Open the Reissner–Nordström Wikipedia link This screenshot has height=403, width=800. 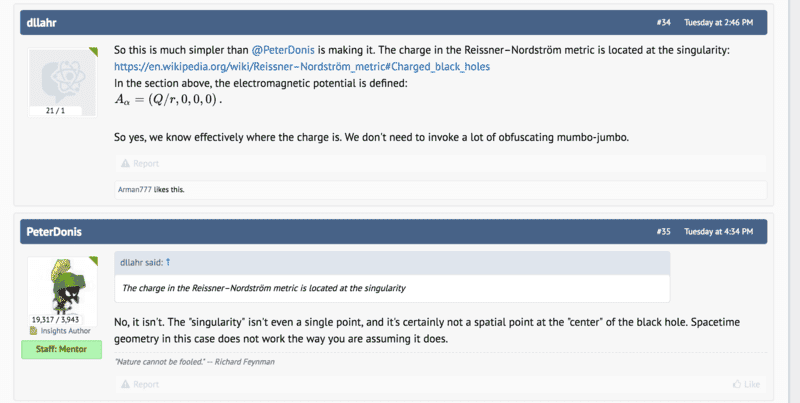302,66
